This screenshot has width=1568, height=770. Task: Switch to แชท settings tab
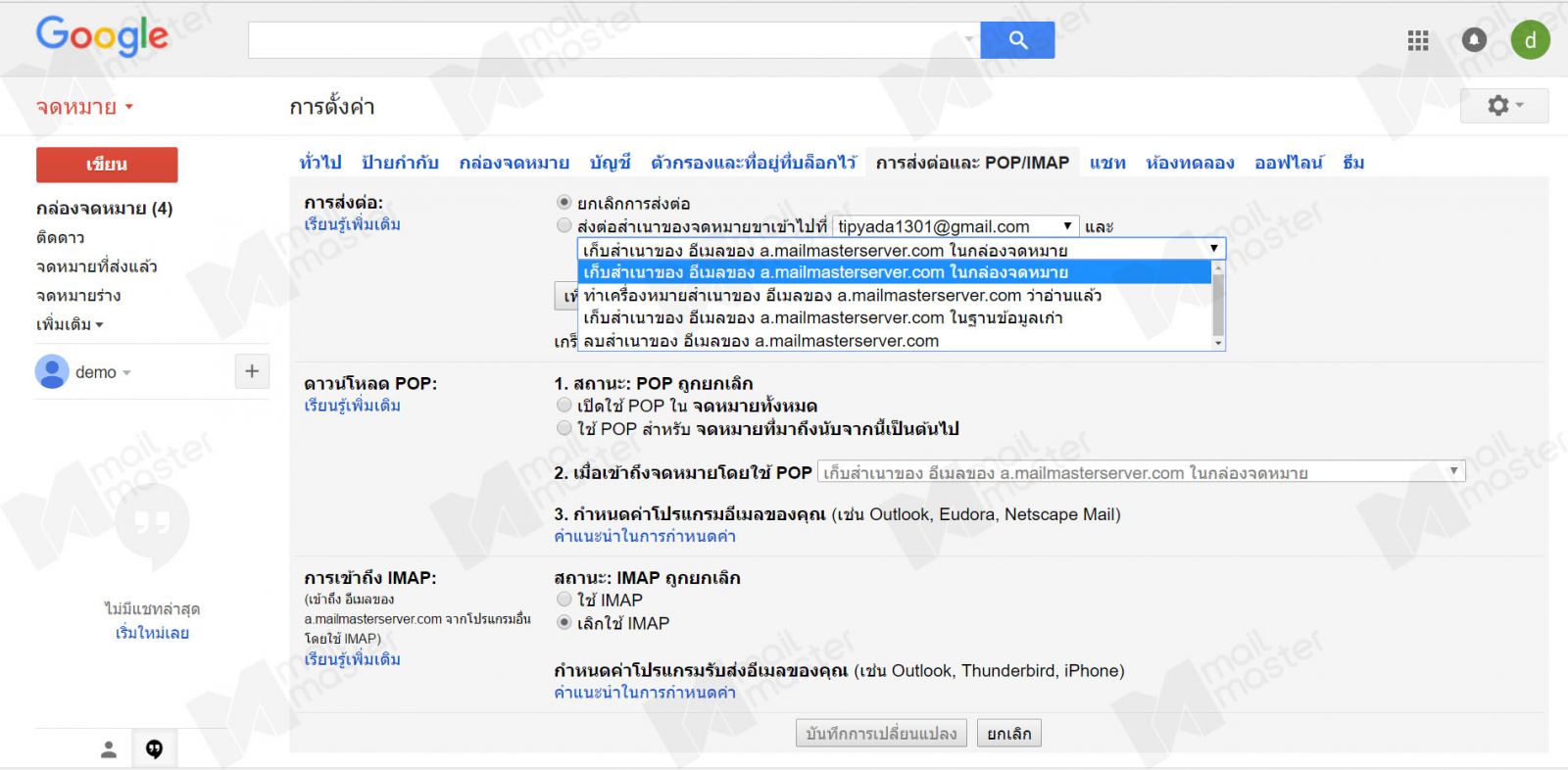pos(1107,163)
